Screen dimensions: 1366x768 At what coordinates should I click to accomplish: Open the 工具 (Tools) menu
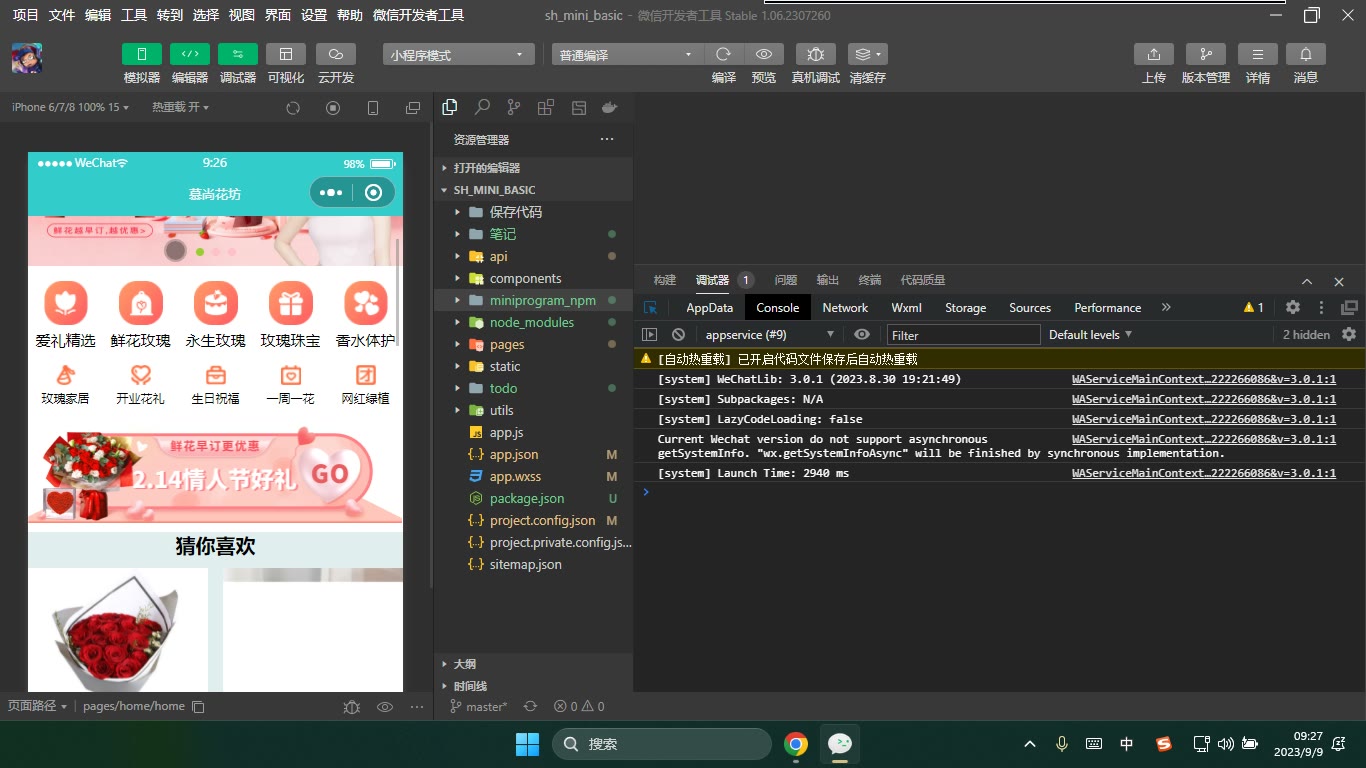tap(134, 15)
